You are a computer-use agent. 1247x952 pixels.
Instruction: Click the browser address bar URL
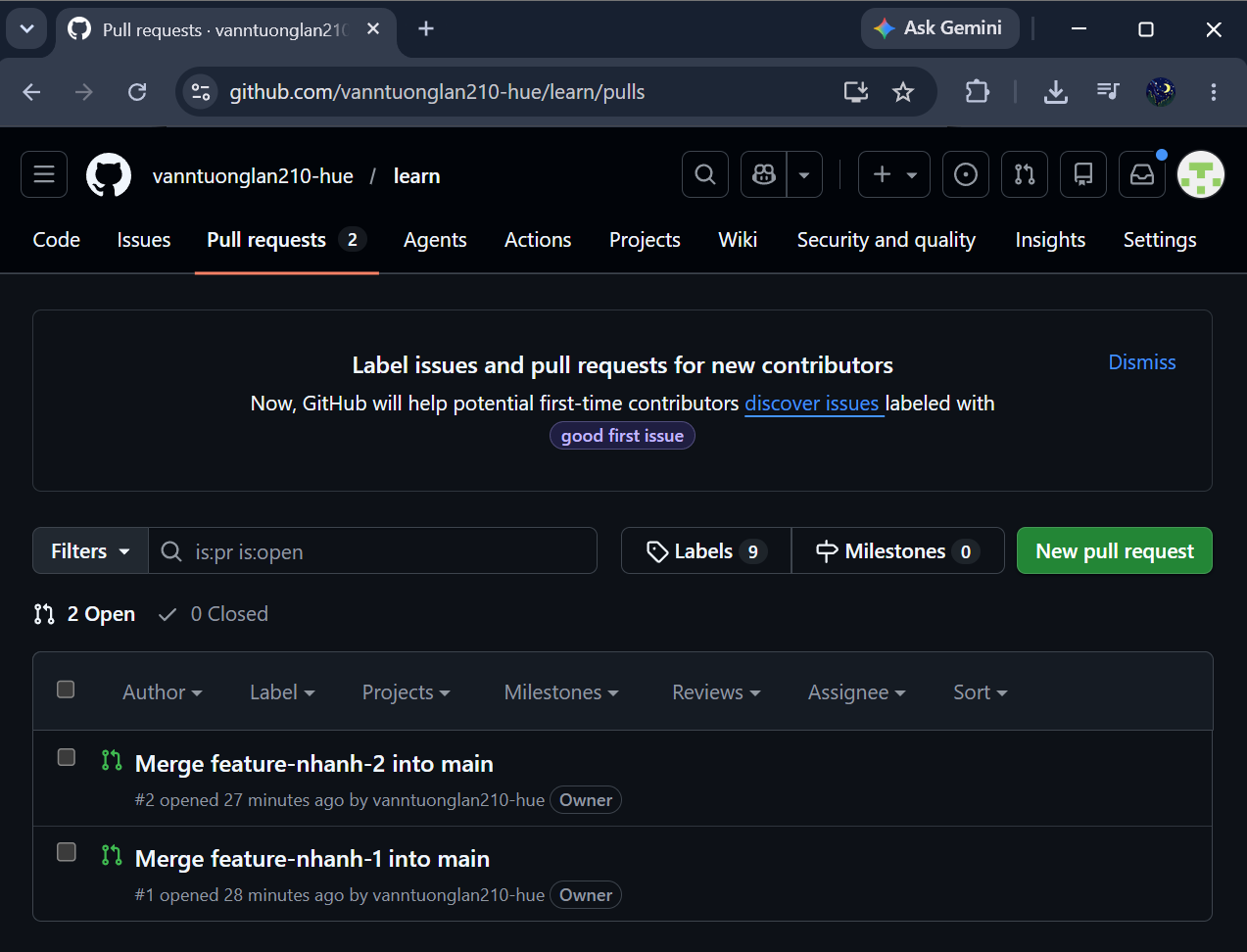pyautogui.click(x=437, y=92)
